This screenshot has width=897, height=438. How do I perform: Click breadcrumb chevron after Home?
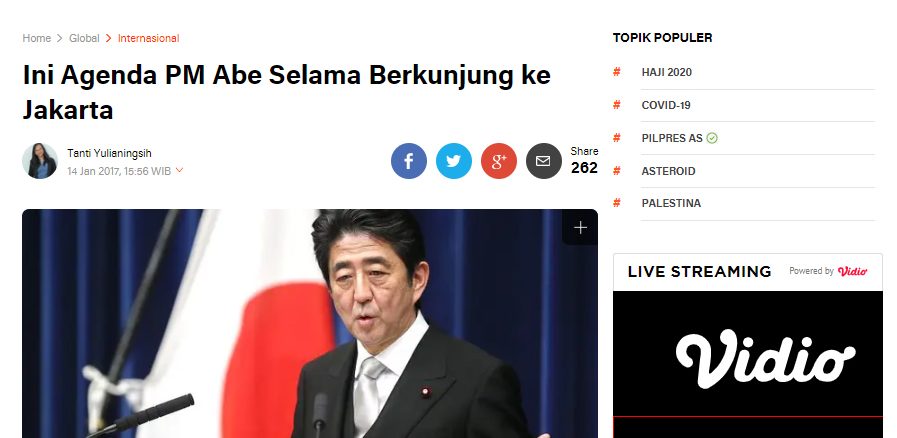click(59, 38)
